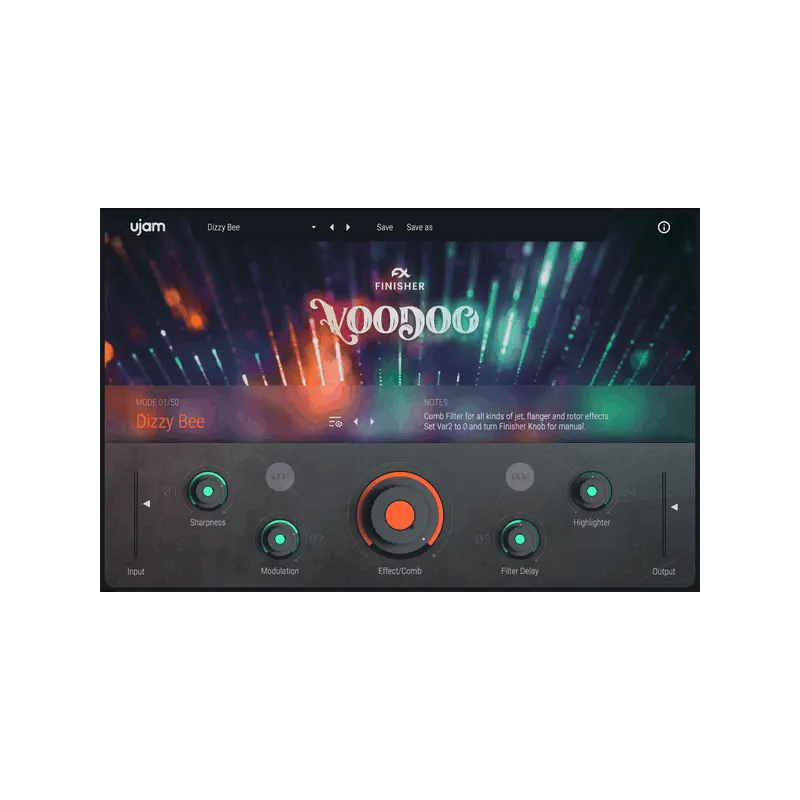Click the Highlighter knob
The width and height of the screenshot is (800, 800).
[x=592, y=491]
